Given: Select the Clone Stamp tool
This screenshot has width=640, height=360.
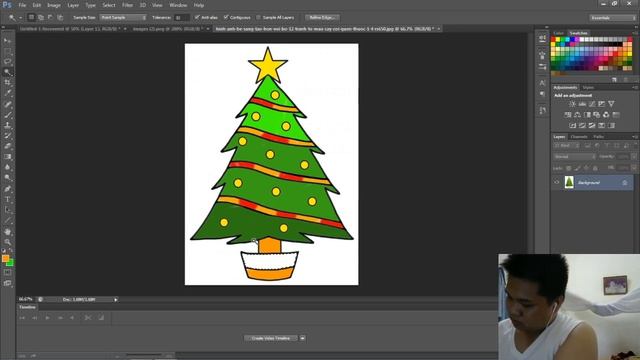Looking at the screenshot, I should pyautogui.click(x=7, y=125).
